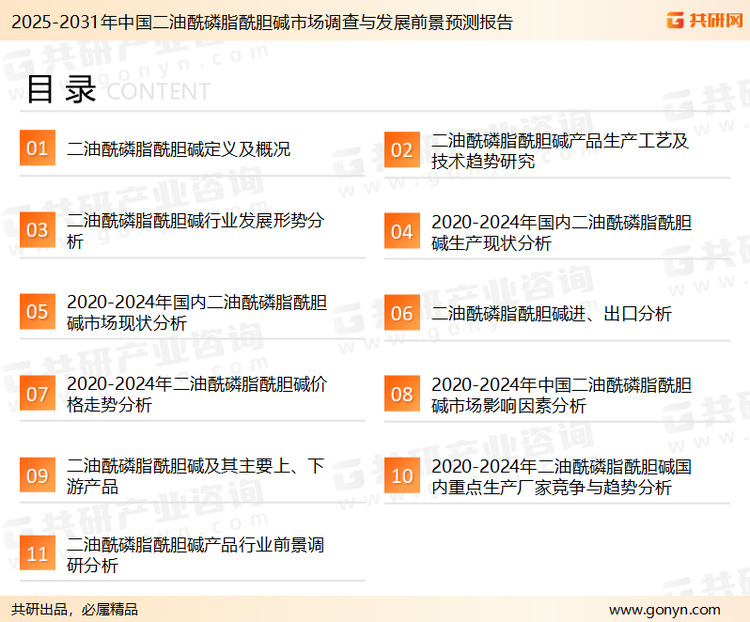Open chapter 2020-2024年二油酰磷脂酰胆碱价格走势分析

pyautogui.click(x=197, y=394)
